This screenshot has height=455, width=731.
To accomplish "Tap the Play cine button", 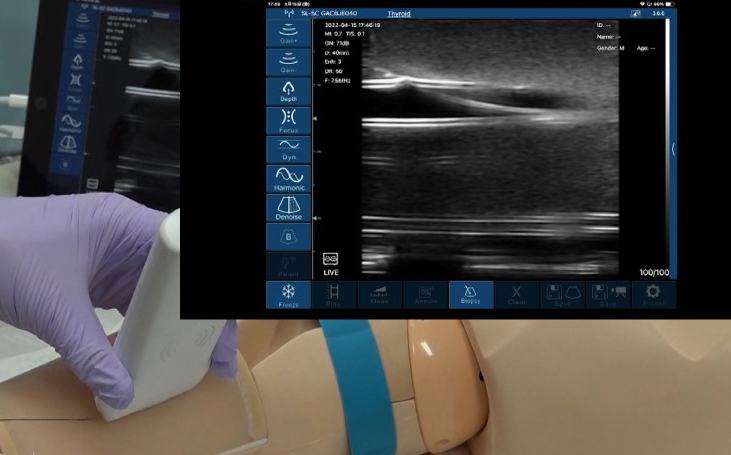I will click(x=333, y=295).
